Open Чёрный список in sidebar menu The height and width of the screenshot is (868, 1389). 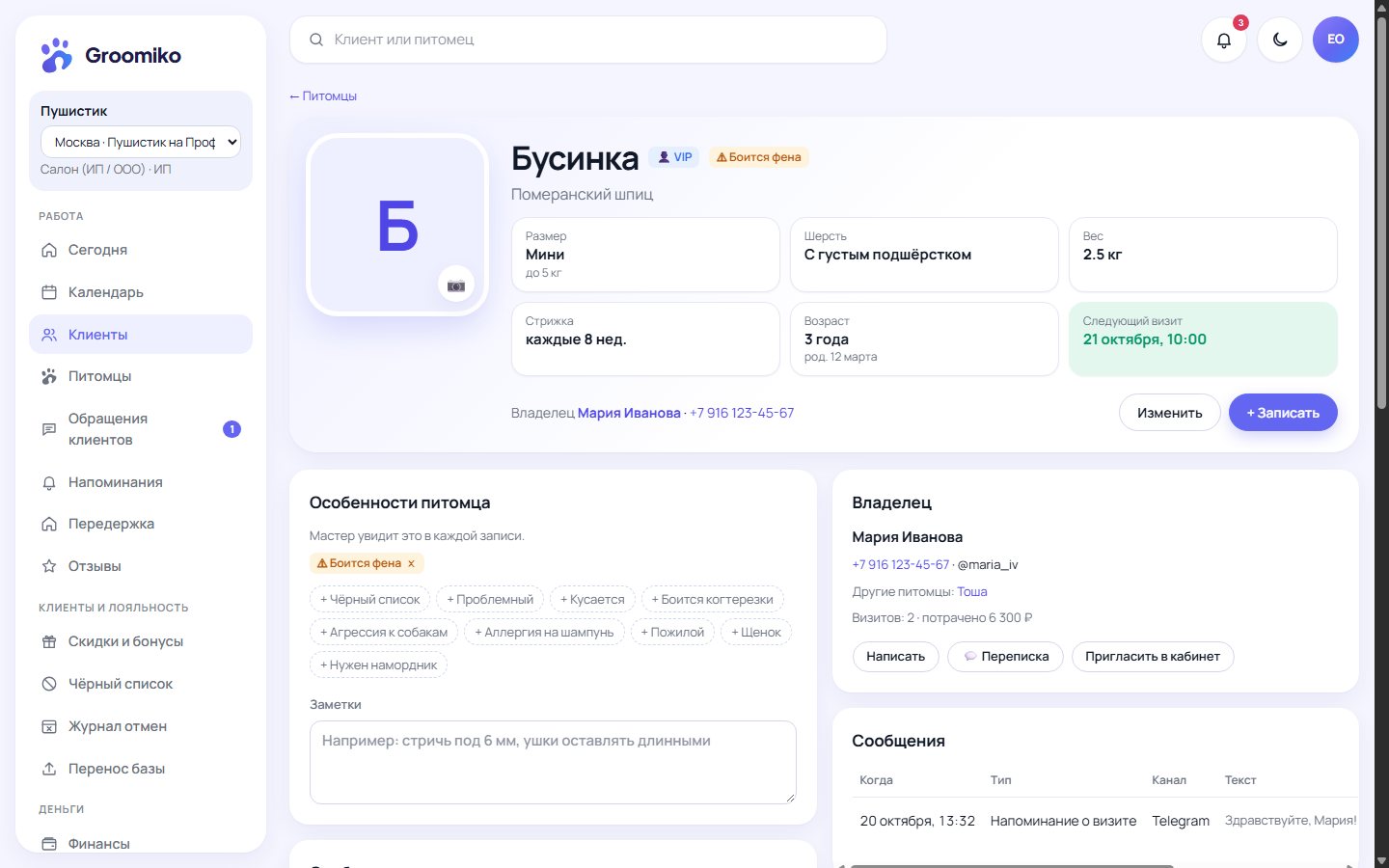[x=141, y=684]
